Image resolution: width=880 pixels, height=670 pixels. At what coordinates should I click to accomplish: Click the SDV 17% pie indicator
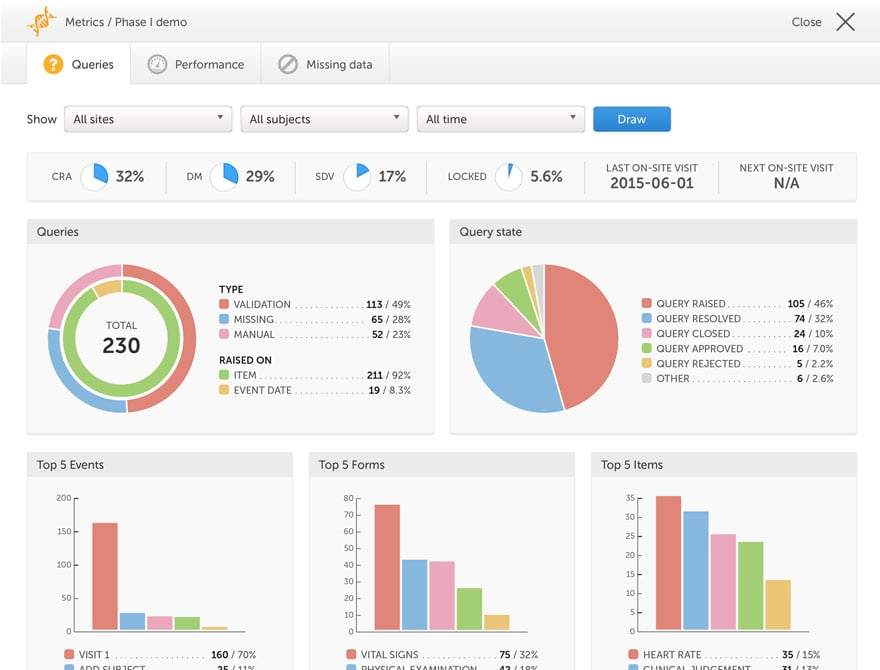click(x=357, y=176)
